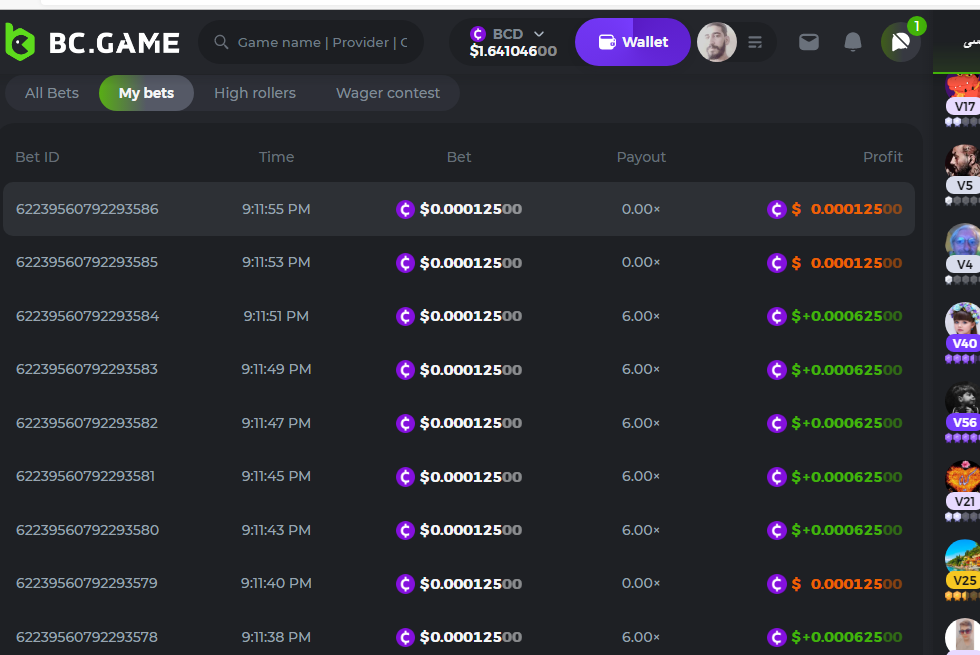Click the search magnifier icon
This screenshot has width=980, height=655.
click(x=222, y=42)
